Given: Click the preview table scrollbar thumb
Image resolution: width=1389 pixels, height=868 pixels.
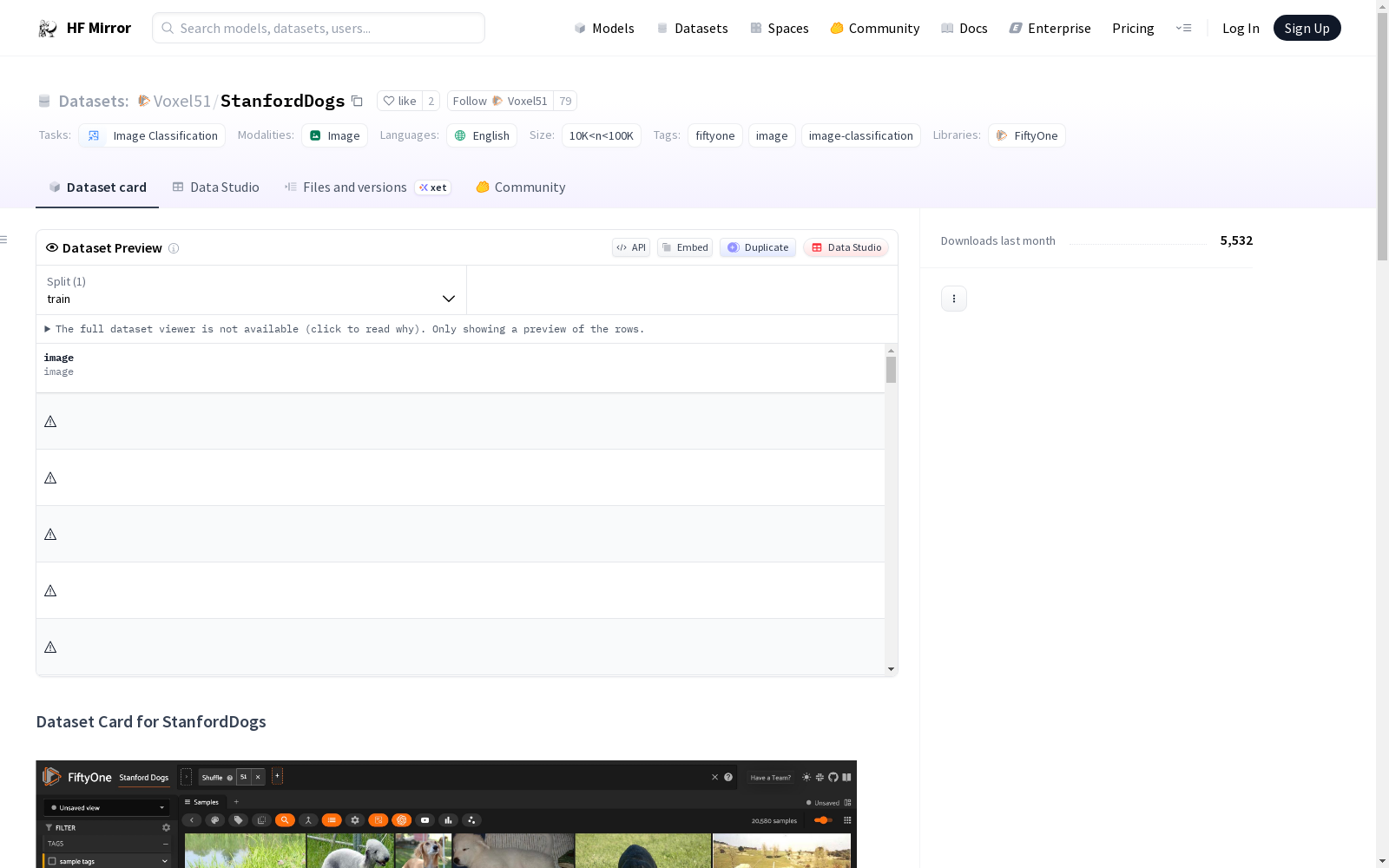Looking at the screenshot, I should pos(891,370).
